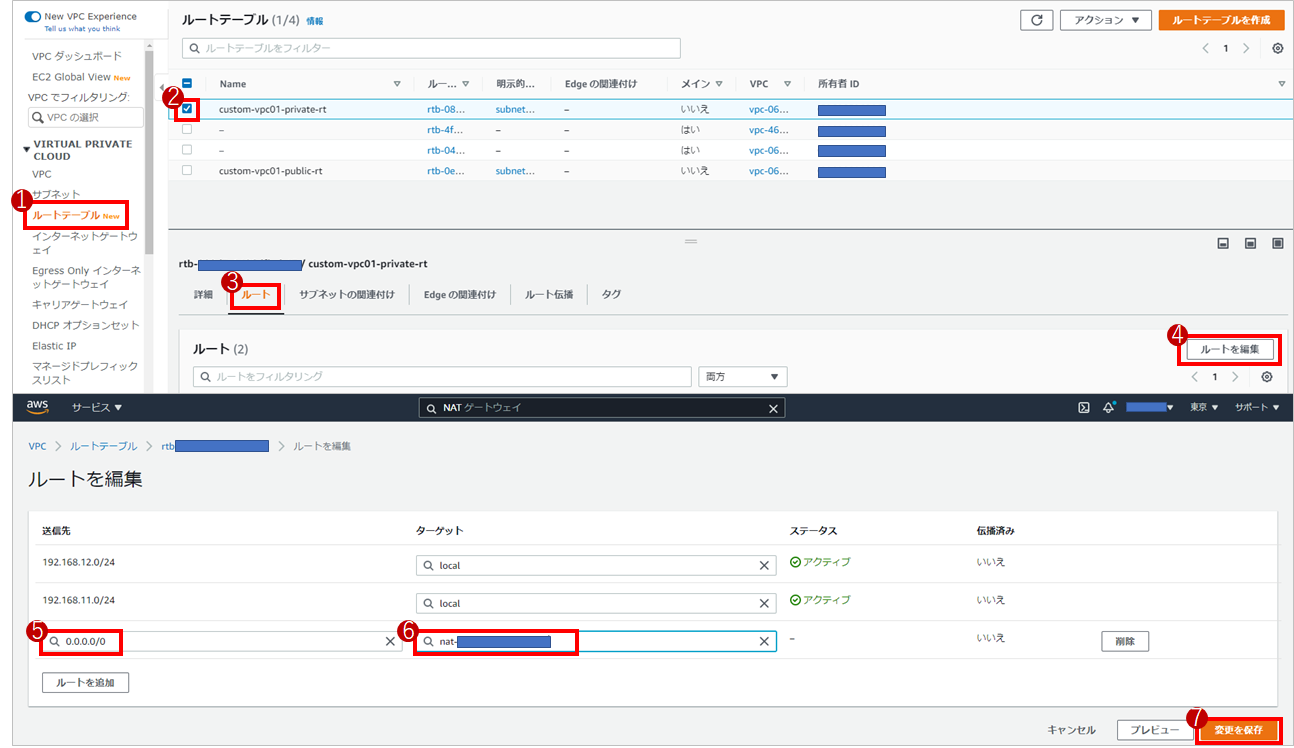Switch to 詳細 tab

(x=203, y=295)
